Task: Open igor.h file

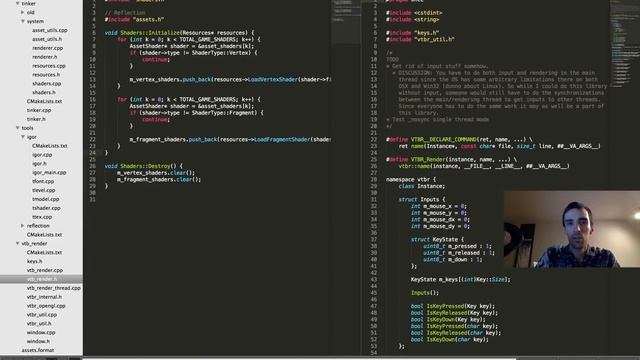Action: 39,164
